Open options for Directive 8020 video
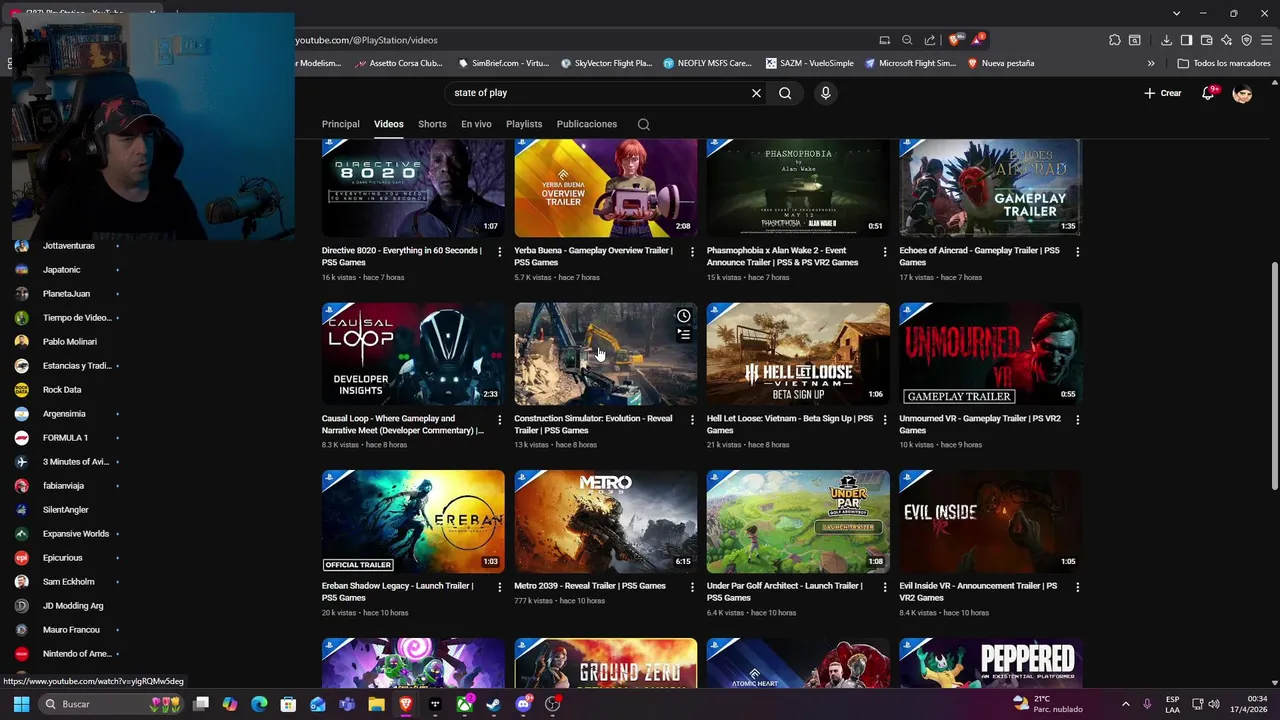The width and height of the screenshot is (1280, 720). (x=500, y=252)
